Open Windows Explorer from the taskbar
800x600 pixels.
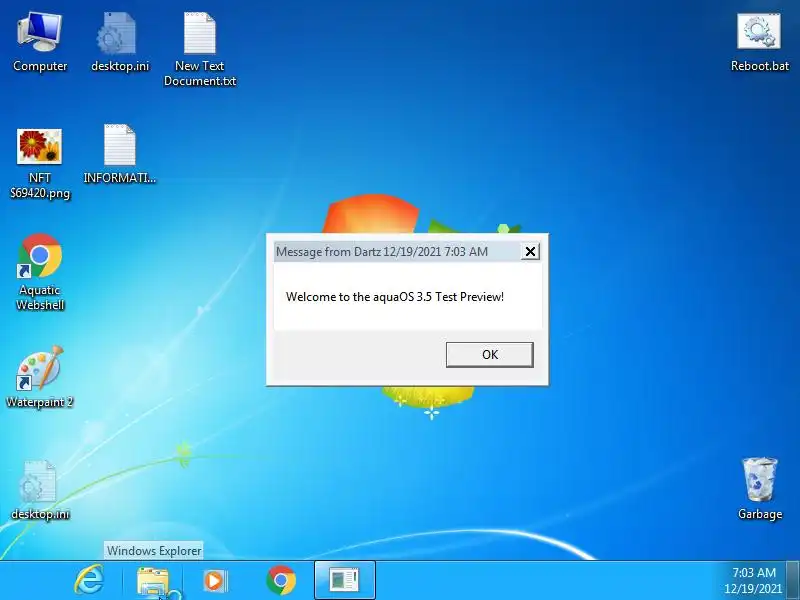coord(153,581)
